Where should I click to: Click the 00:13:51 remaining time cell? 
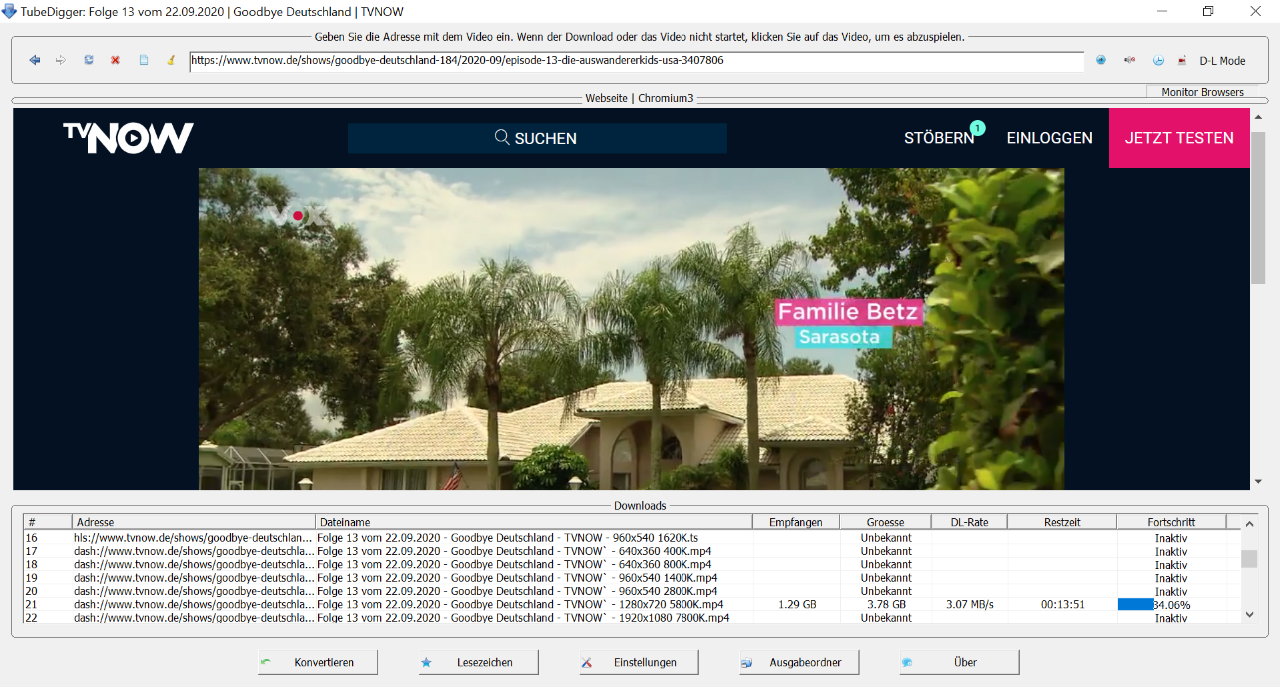[x=1062, y=605]
